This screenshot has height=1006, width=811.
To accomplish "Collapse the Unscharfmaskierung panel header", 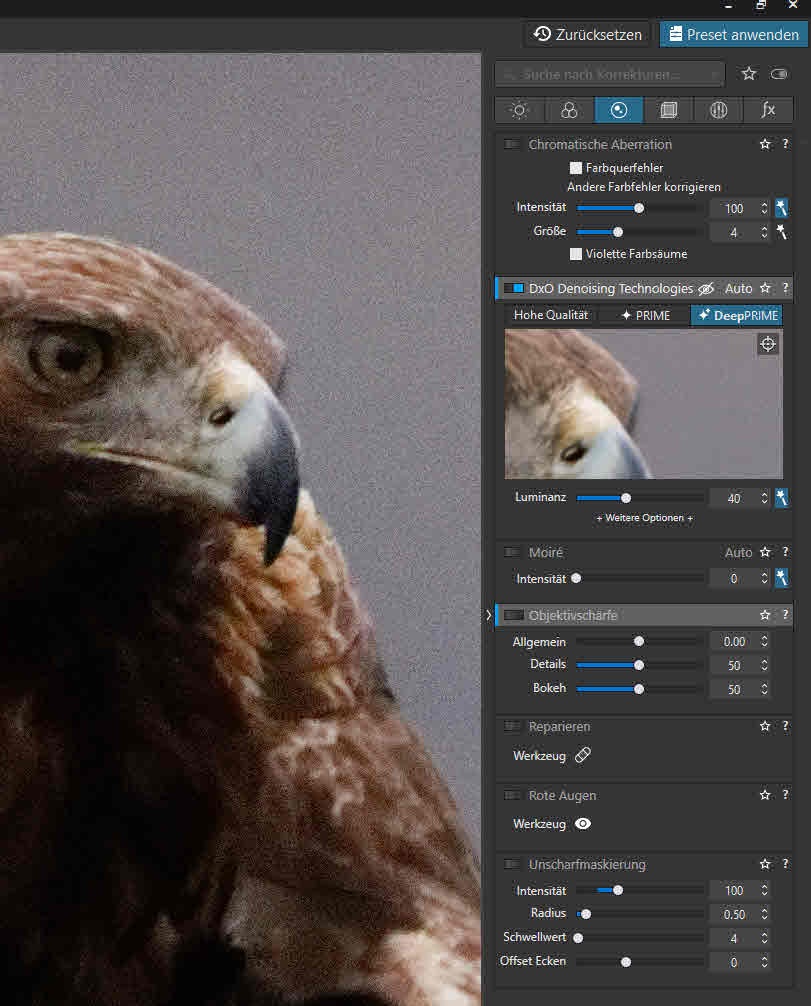I will coord(587,864).
